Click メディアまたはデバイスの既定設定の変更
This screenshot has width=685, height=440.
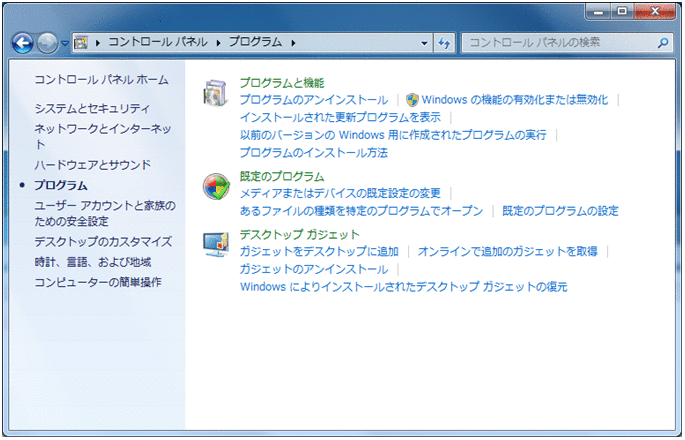[340, 193]
